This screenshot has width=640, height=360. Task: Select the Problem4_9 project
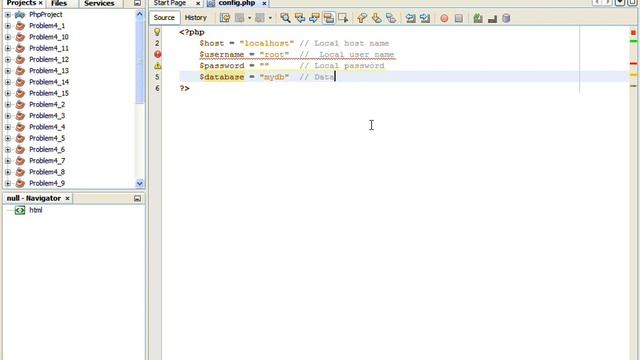pyautogui.click(x=47, y=183)
